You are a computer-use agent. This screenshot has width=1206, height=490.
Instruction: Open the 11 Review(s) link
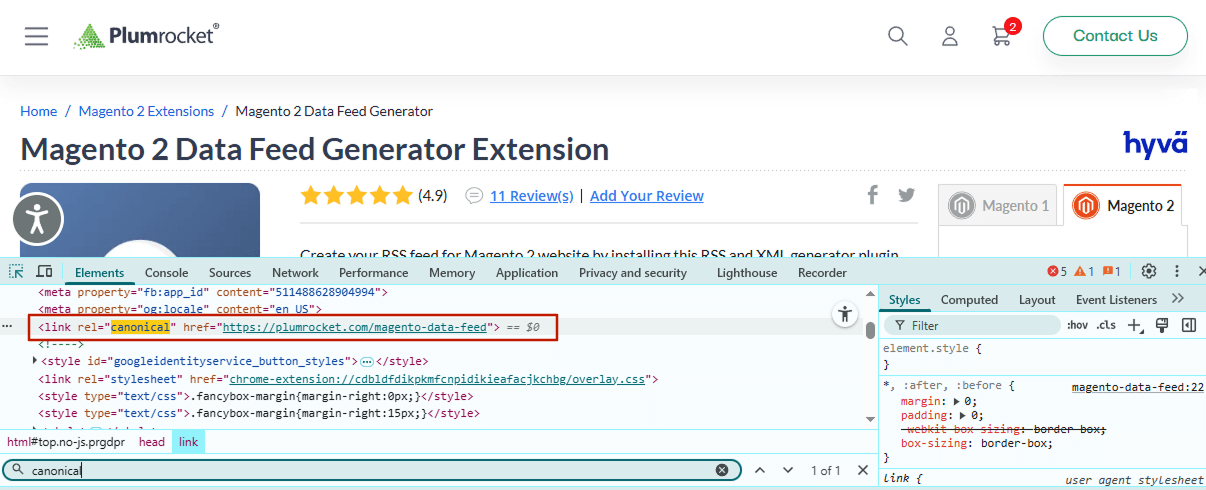pyautogui.click(x=532, y=196)
